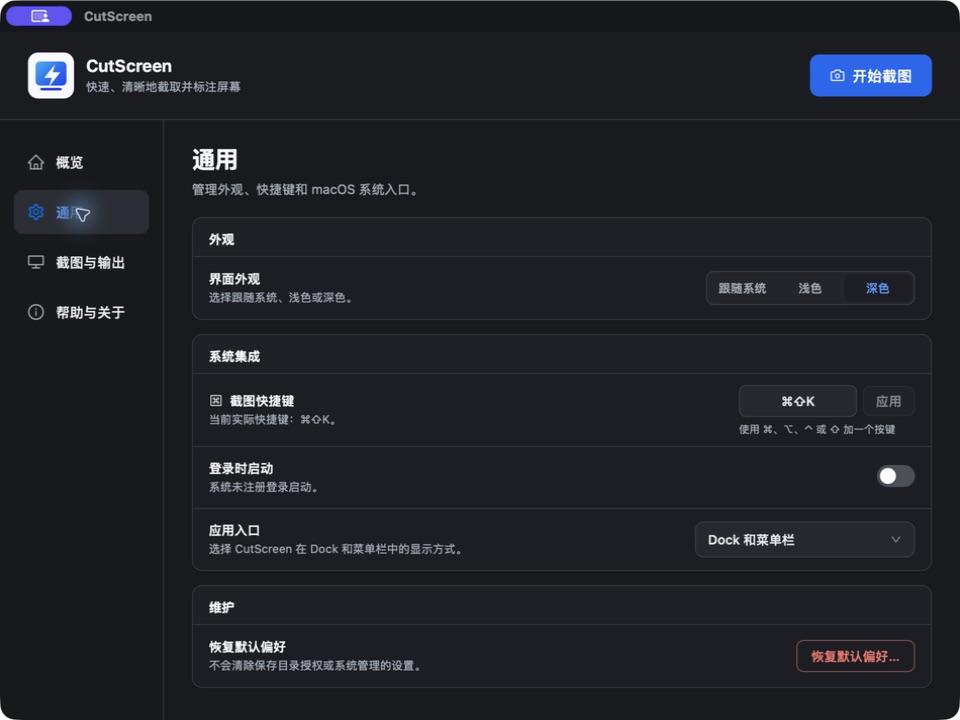Viewport: 960px width, 720px height.
Task: Select the 通用 sidebar section
Action: (x=81, y=212)
